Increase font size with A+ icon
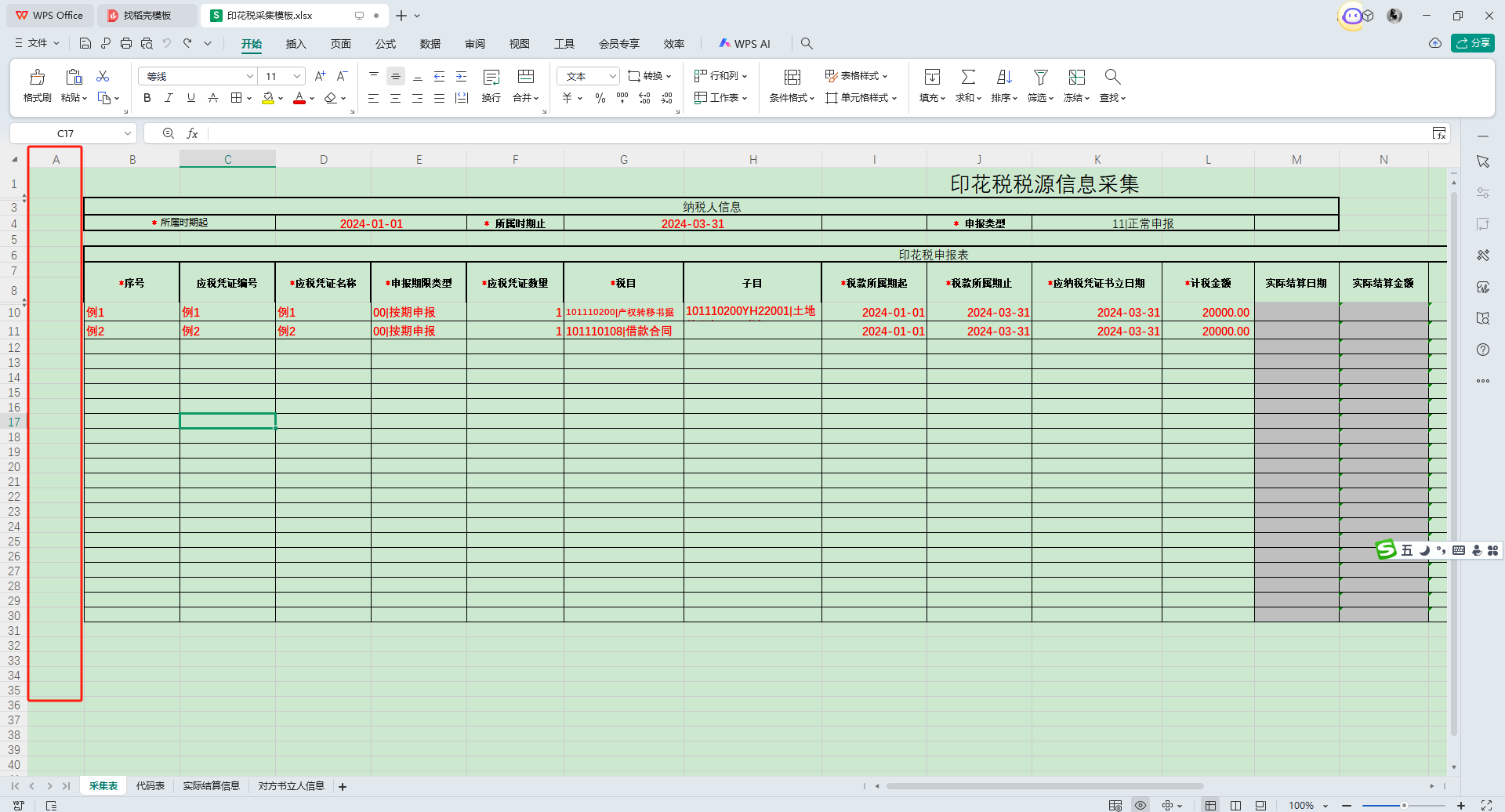Screen dimensions: 1505x812 320,76
